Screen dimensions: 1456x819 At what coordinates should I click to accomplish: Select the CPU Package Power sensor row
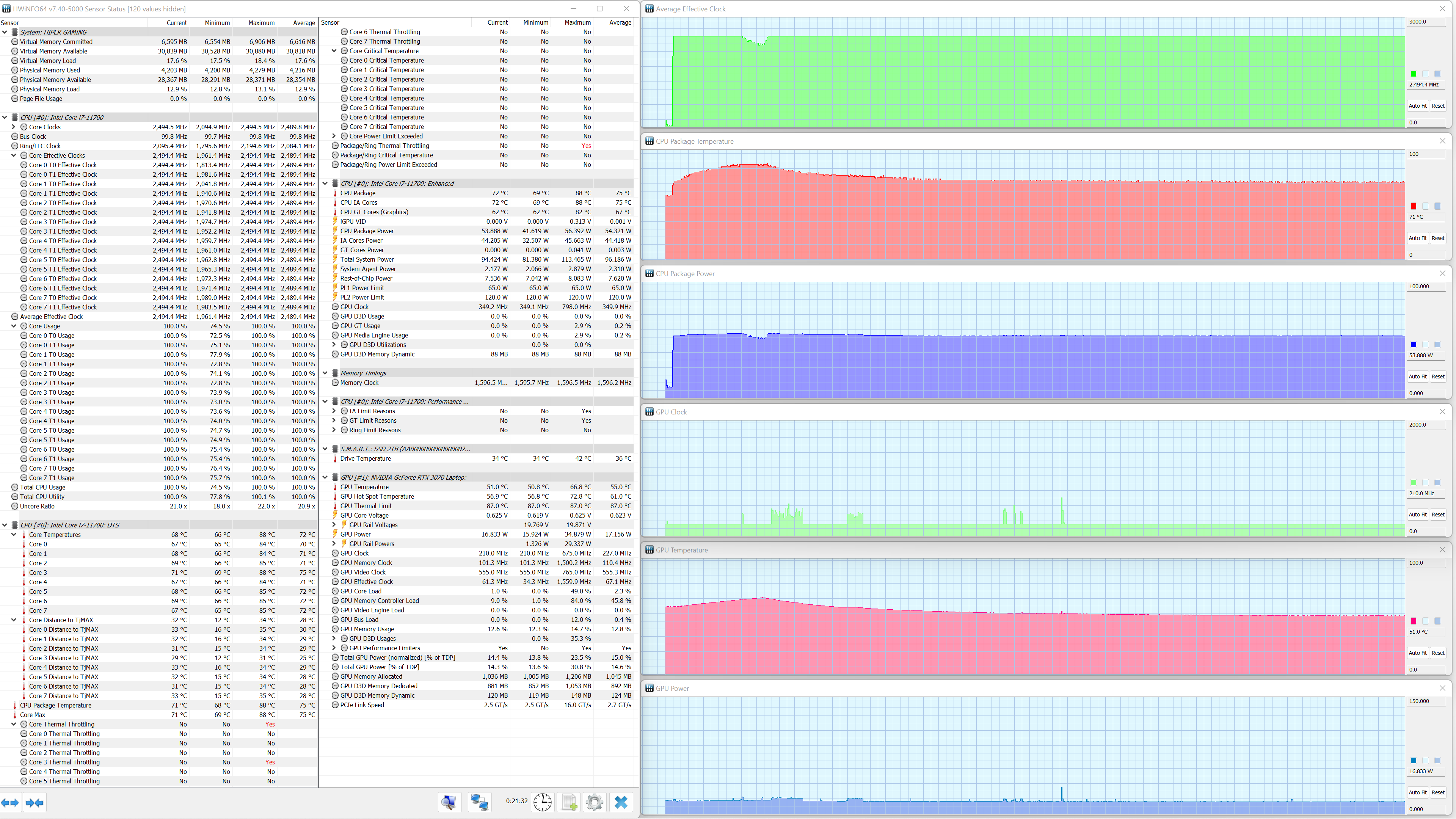(367, 231)
